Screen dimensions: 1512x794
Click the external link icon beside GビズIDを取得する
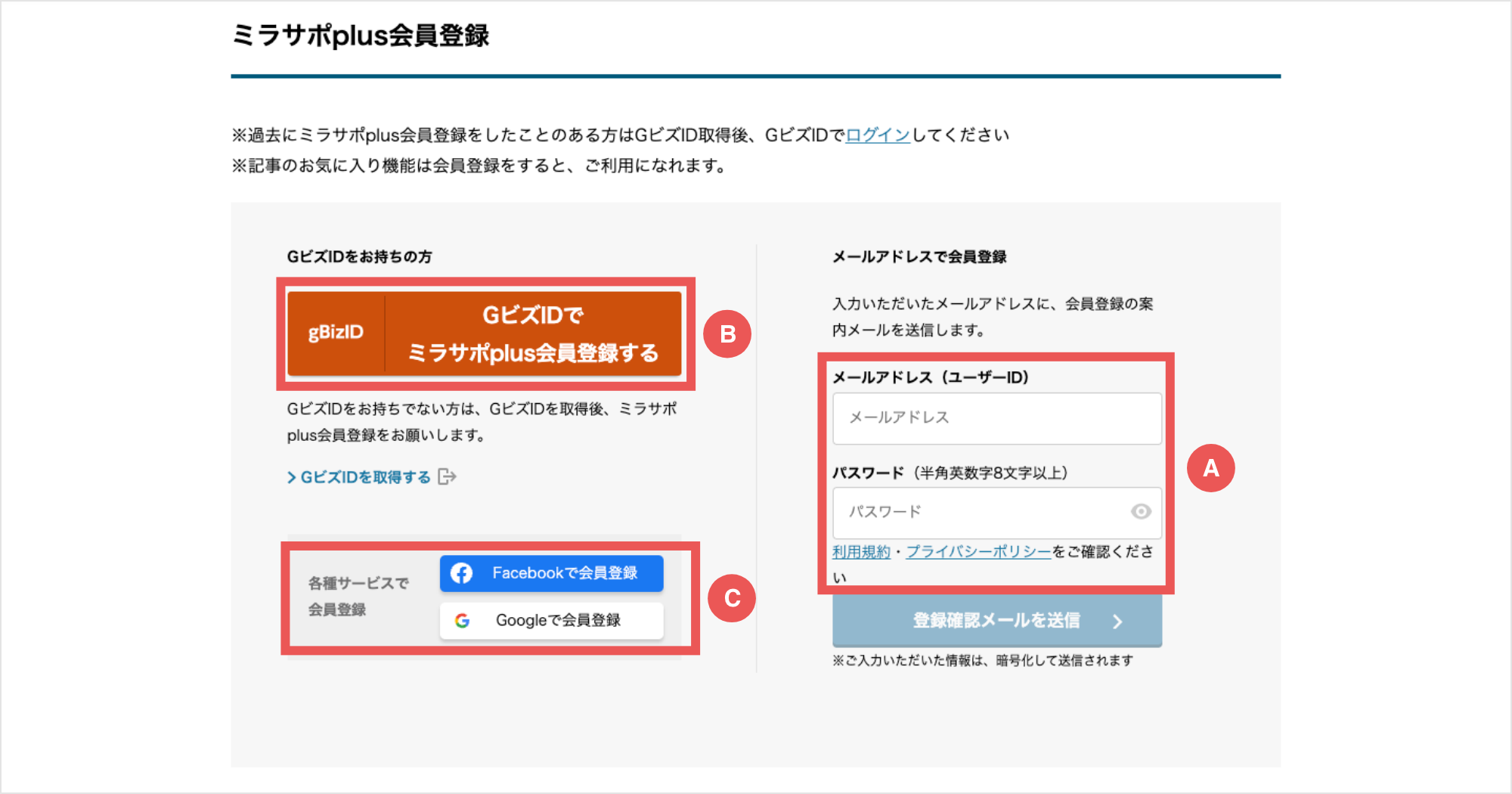[x=448, y=476]
